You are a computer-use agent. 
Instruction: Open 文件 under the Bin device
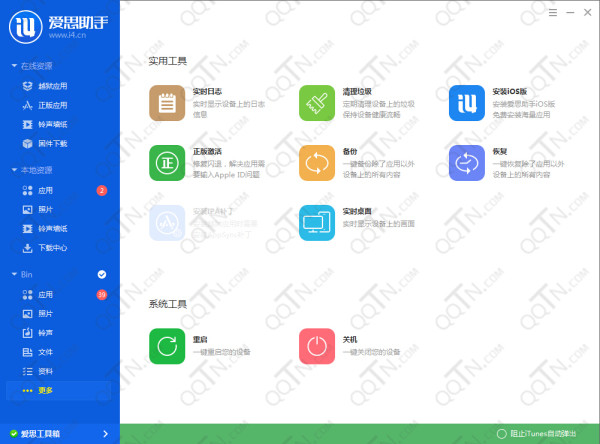tap(46, 352)
